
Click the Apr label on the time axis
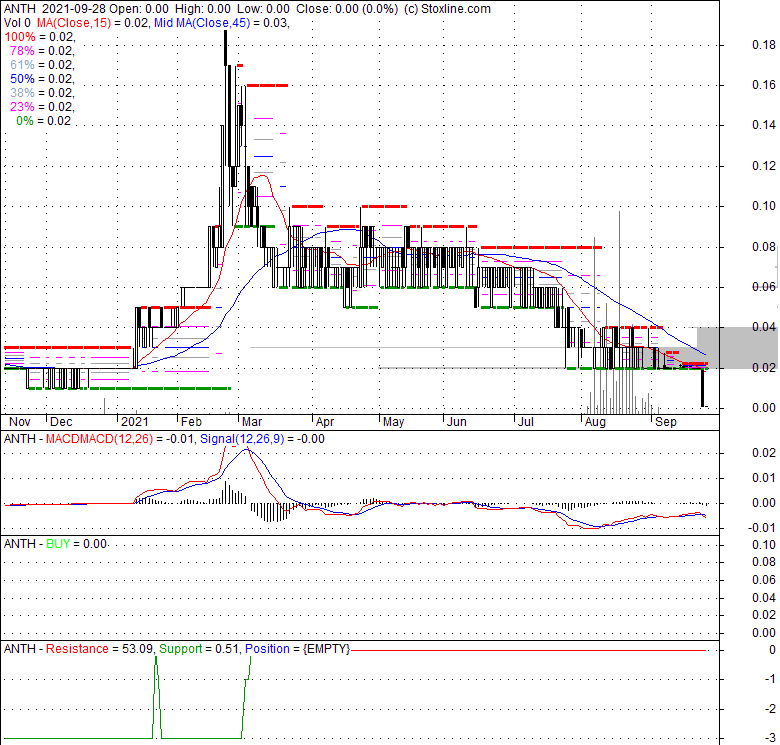325,422
